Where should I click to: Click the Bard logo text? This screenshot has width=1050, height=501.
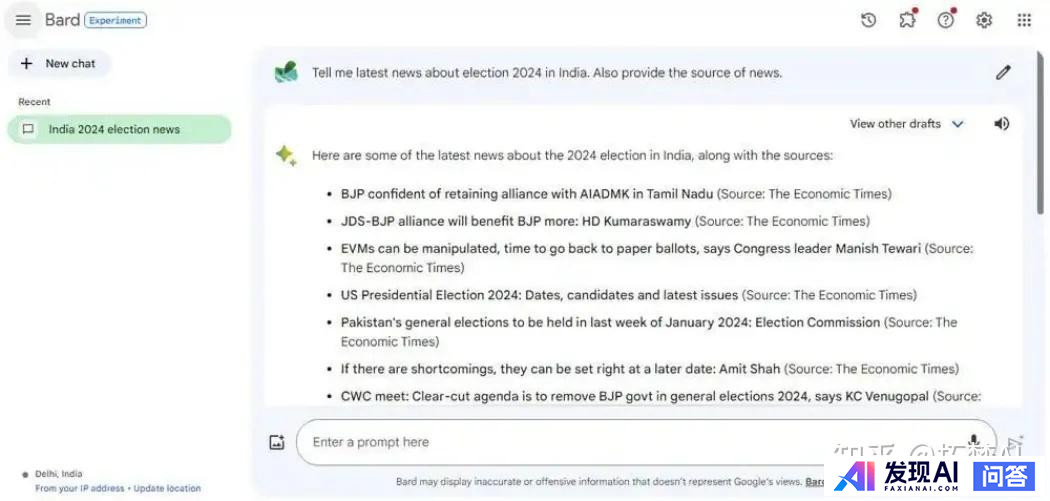point(62,20)
